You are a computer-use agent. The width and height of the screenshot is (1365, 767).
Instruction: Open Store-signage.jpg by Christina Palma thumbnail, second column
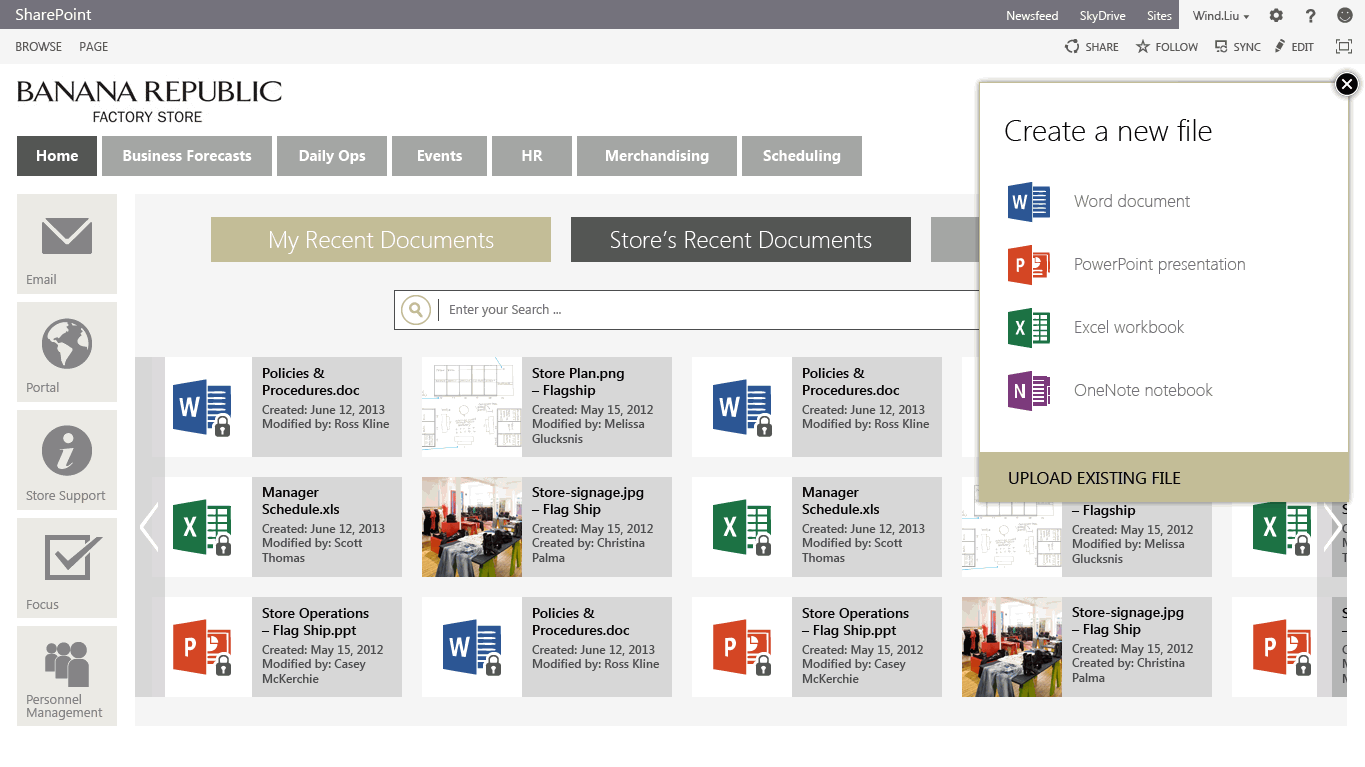[472, 527]
